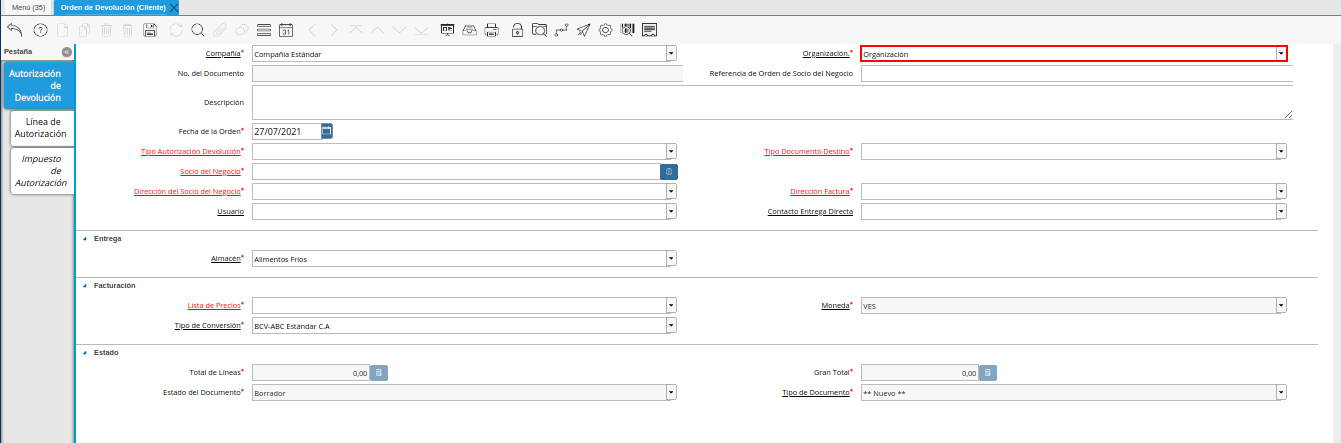Collapse the Pestaña side panel
The image size is (1341, 443).
pyautogui.click(x=66, y=51)
